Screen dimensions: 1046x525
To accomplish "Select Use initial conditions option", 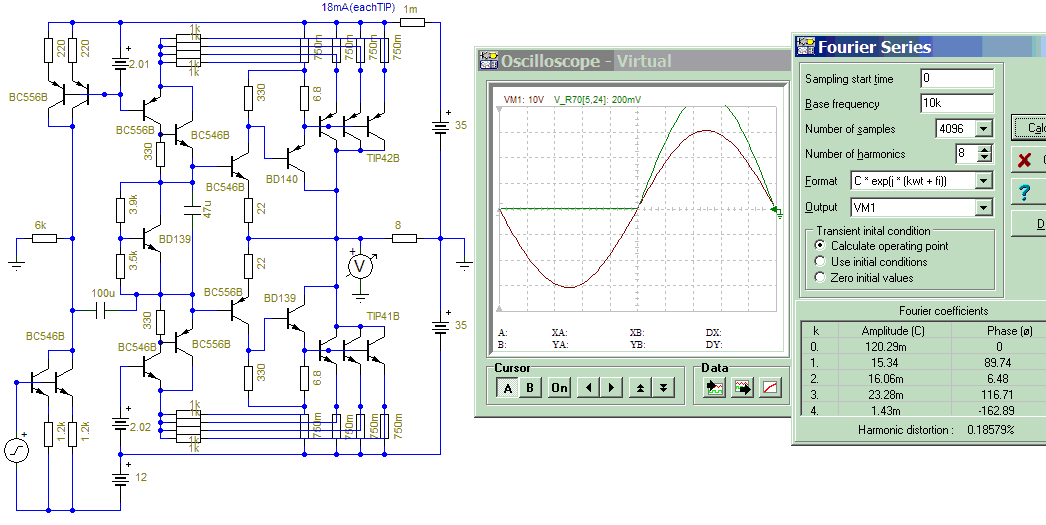I will (821, 262).
